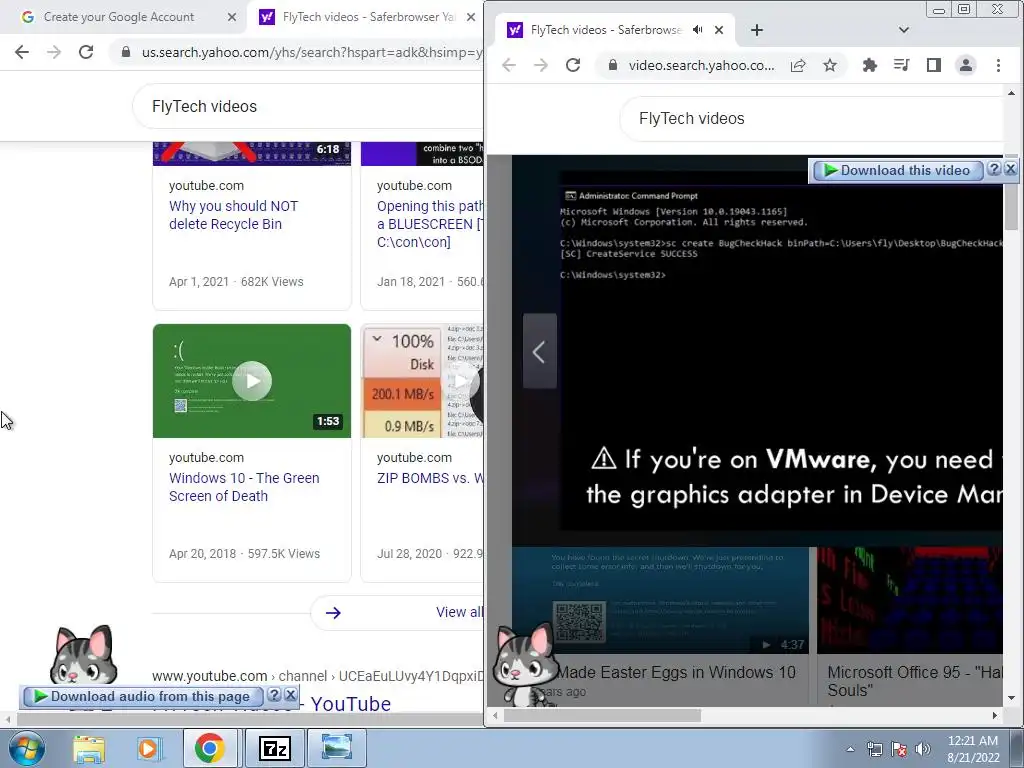Image resolution: width=1024 pixels, height=768 pixels.
Task: Close the Download this video bar
Action: 1010,169
